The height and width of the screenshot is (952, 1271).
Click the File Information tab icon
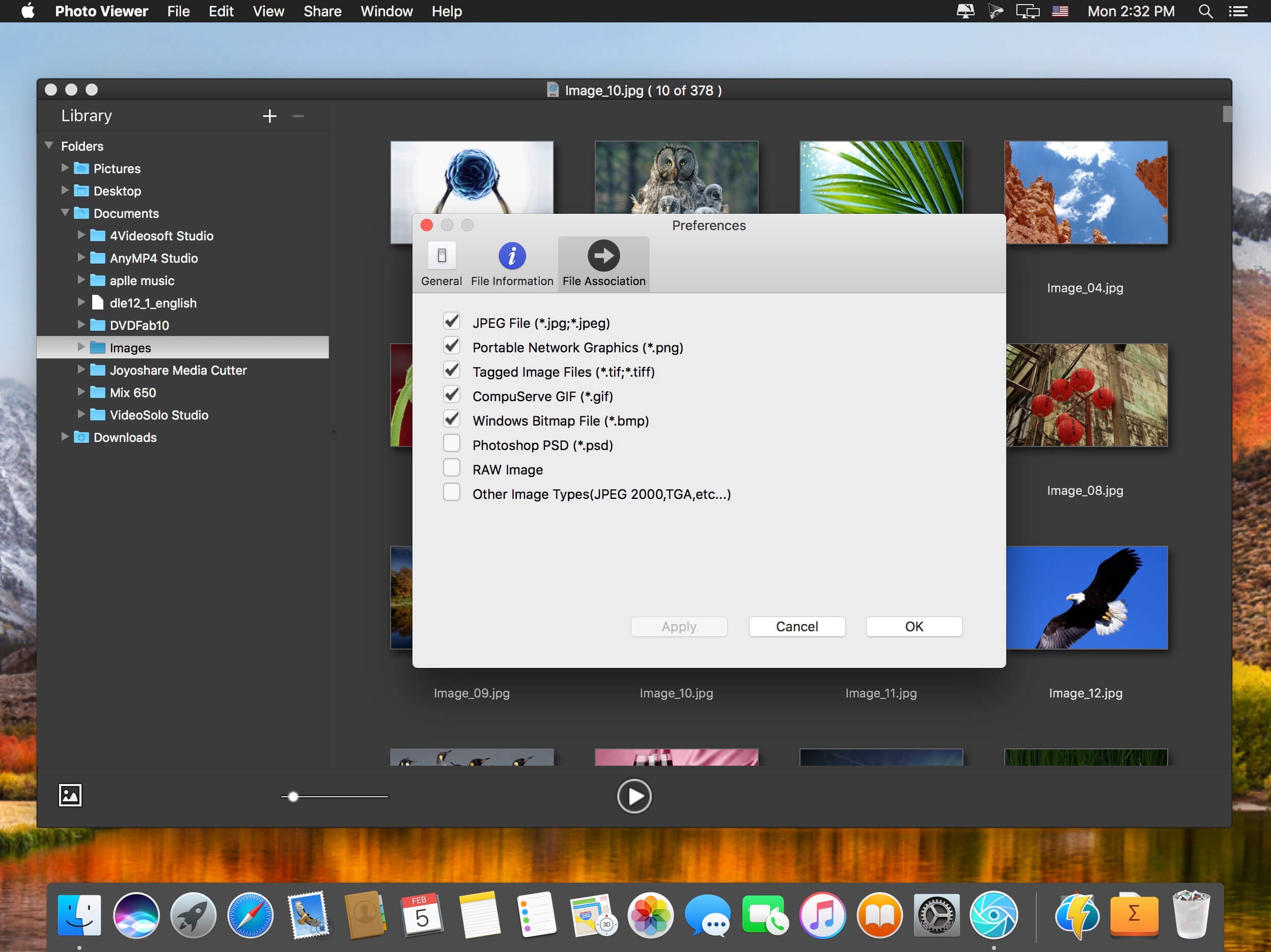pos(510,256)
